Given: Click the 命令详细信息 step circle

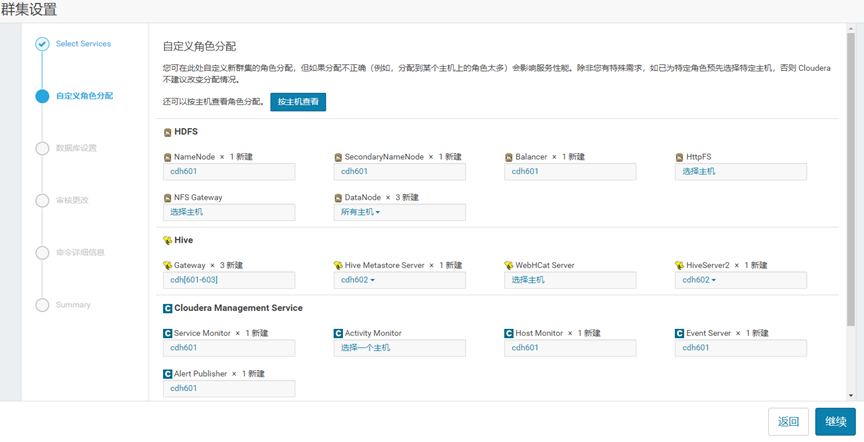Looking at the screenshot, I should pos(42,253).
